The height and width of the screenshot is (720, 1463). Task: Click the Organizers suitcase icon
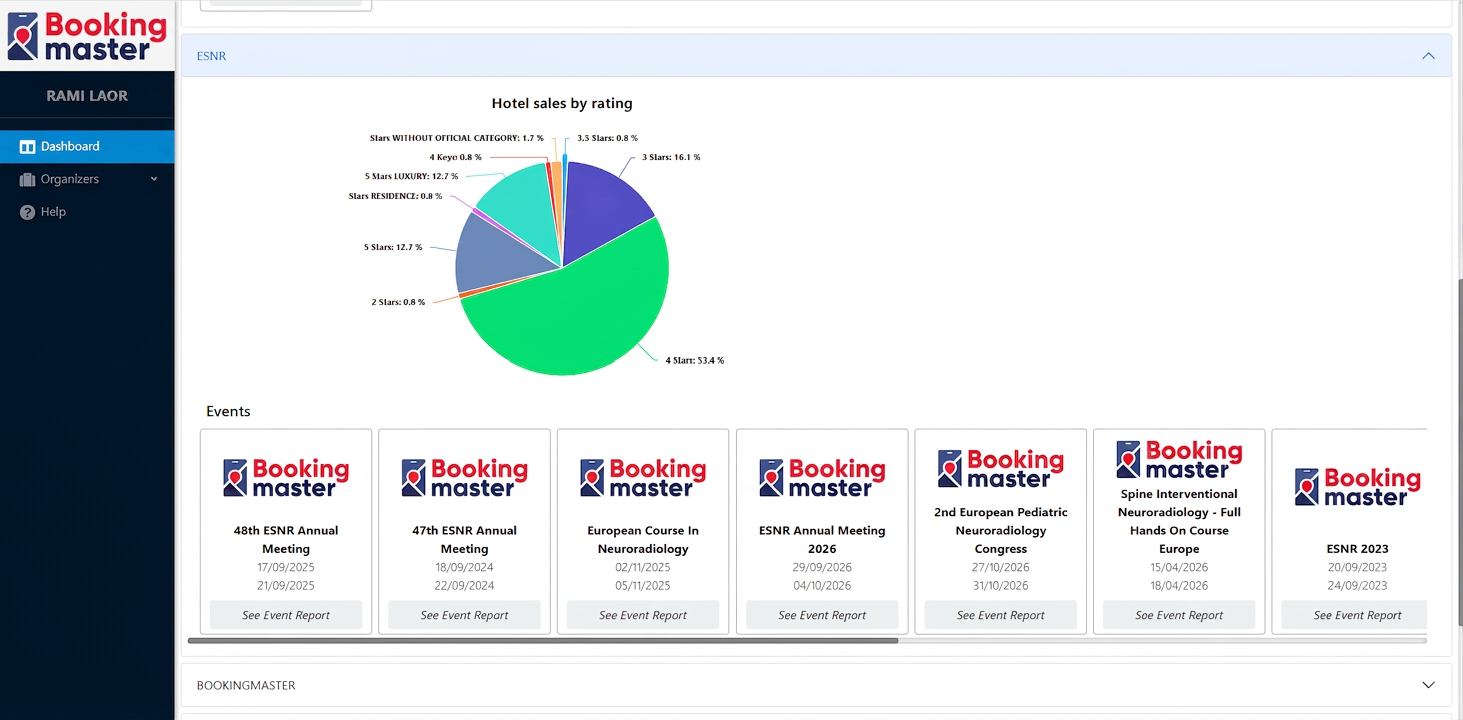tap(28, 179)
